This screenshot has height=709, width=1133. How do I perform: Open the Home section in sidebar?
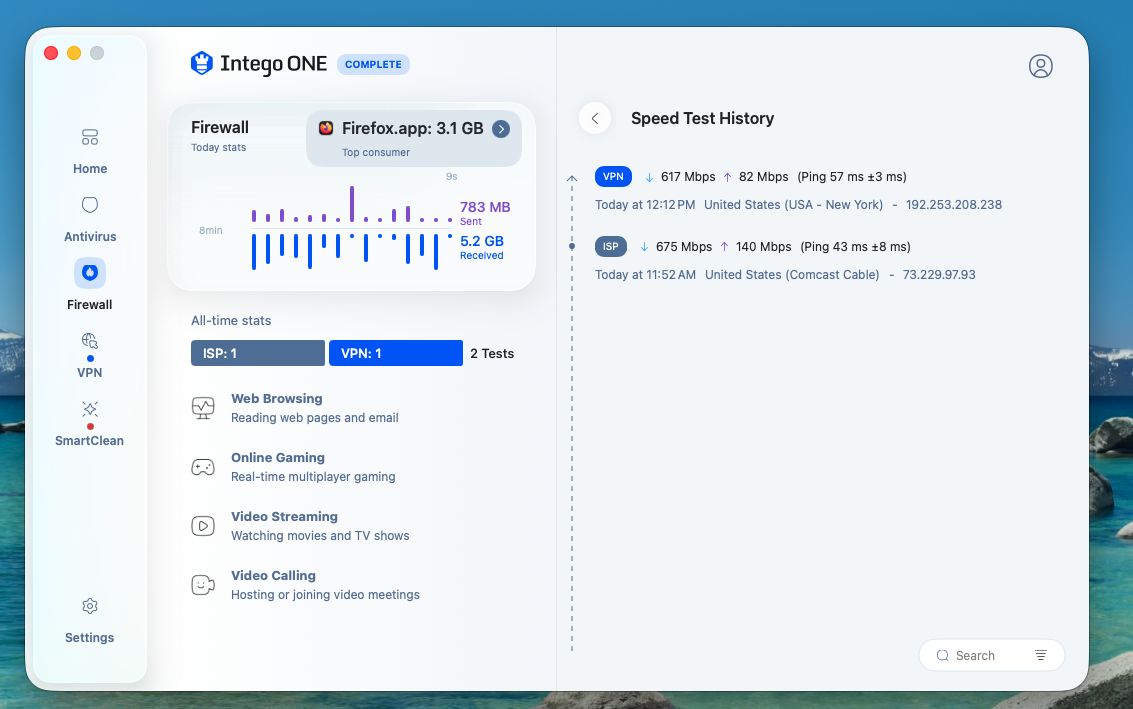click(90, 151)
